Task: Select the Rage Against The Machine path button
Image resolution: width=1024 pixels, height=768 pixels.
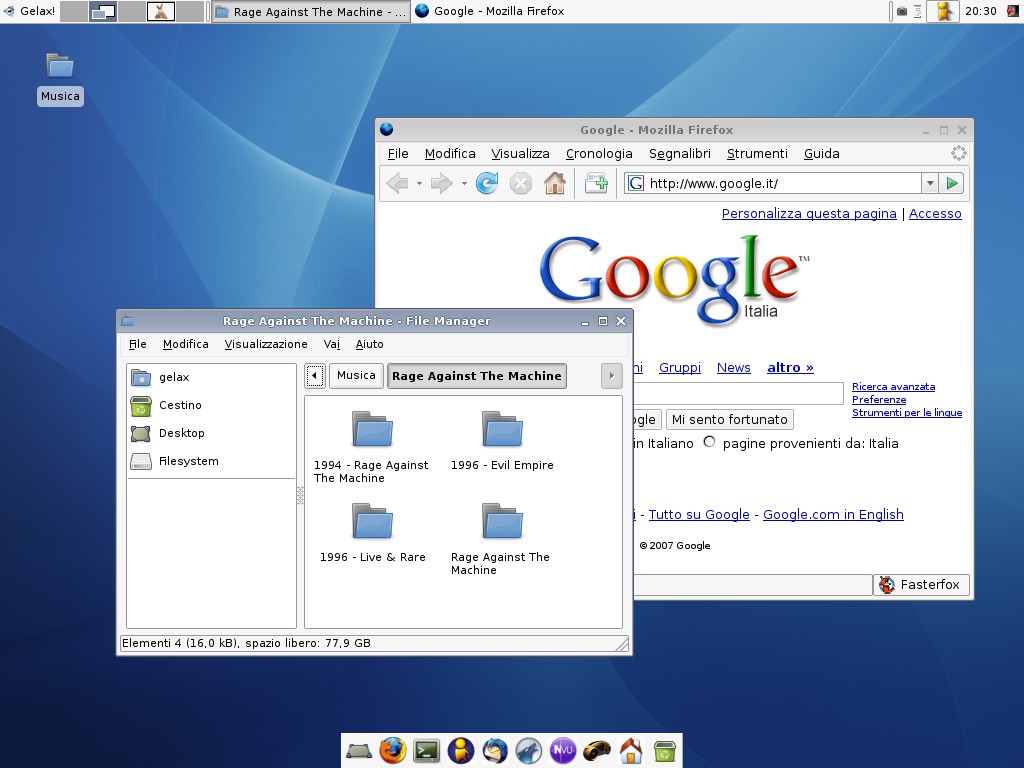Action: [477, 376]
